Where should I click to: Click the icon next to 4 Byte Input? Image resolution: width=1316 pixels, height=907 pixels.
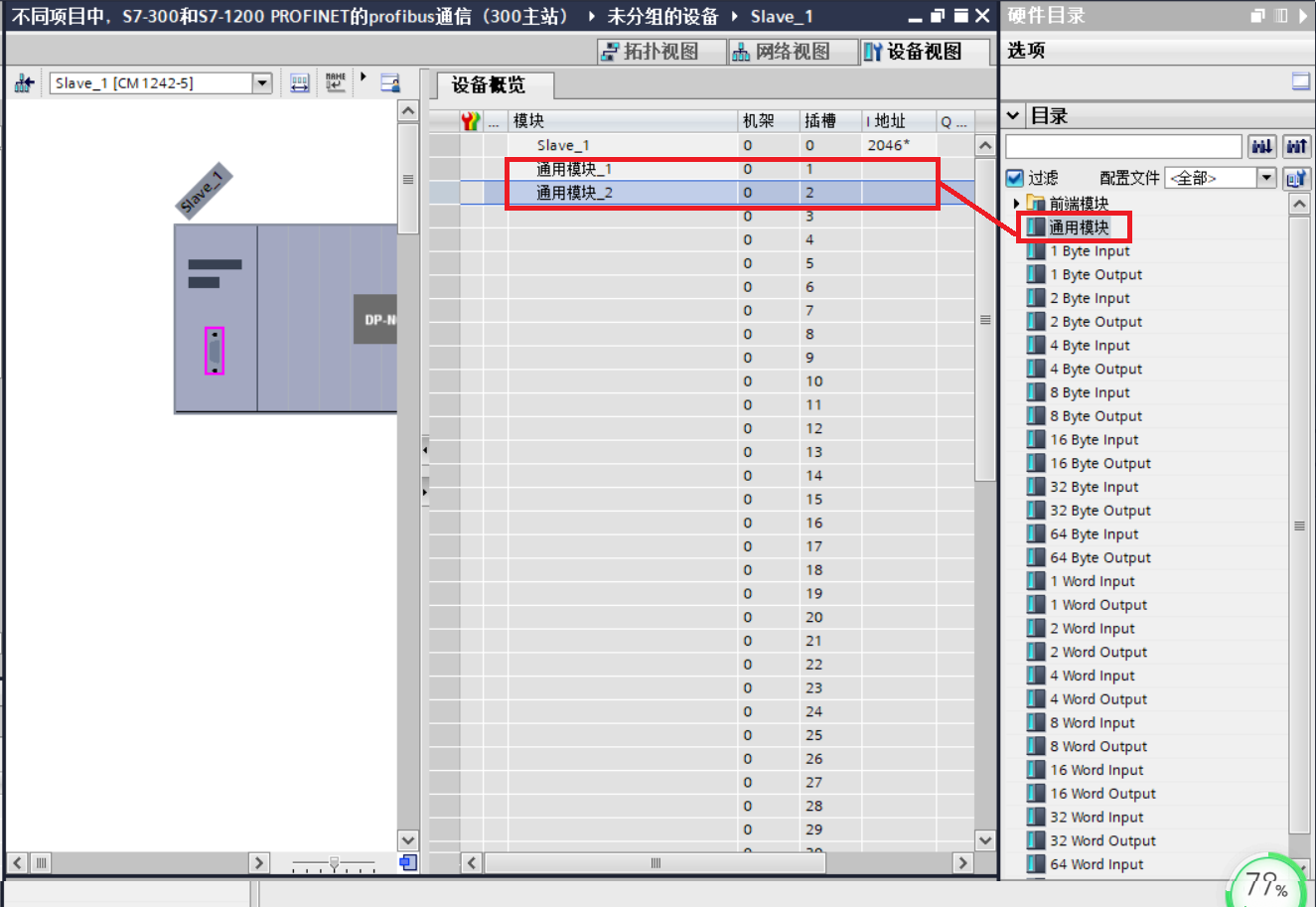1036,346
